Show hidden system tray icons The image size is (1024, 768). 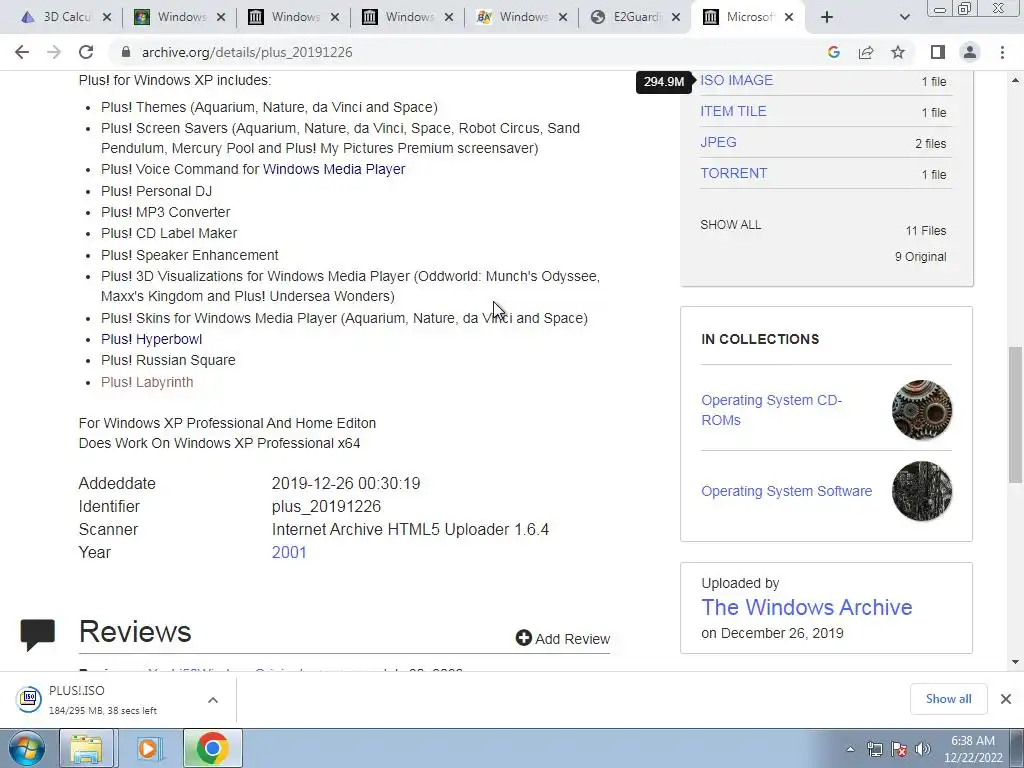coord(850,749)
